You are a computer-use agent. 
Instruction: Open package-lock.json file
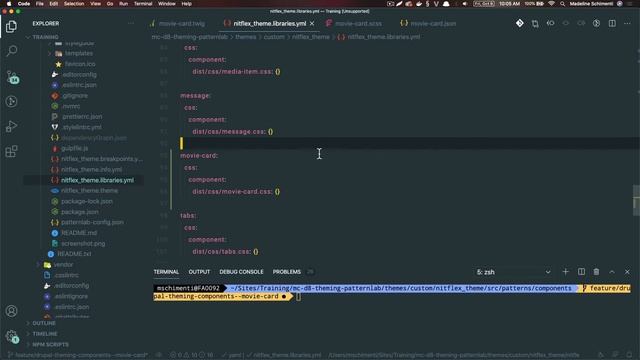click(87, 201)
